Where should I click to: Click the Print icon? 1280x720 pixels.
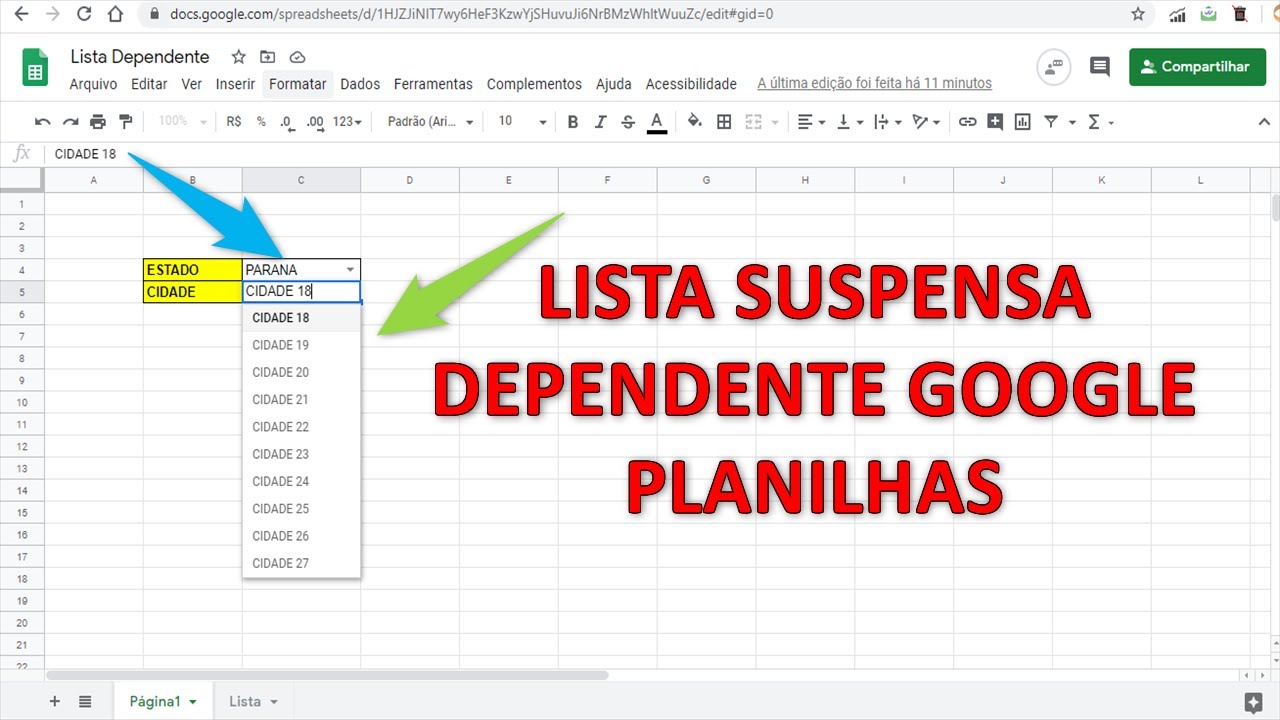point(98,122)
